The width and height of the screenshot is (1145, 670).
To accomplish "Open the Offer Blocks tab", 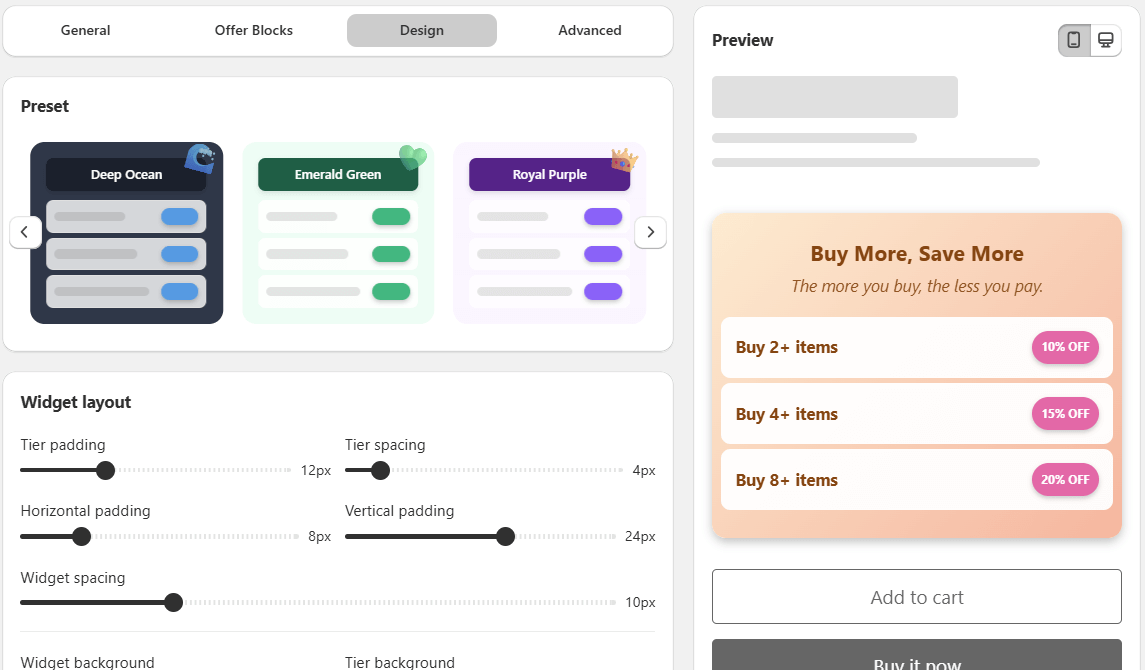I will pos(253,31).
